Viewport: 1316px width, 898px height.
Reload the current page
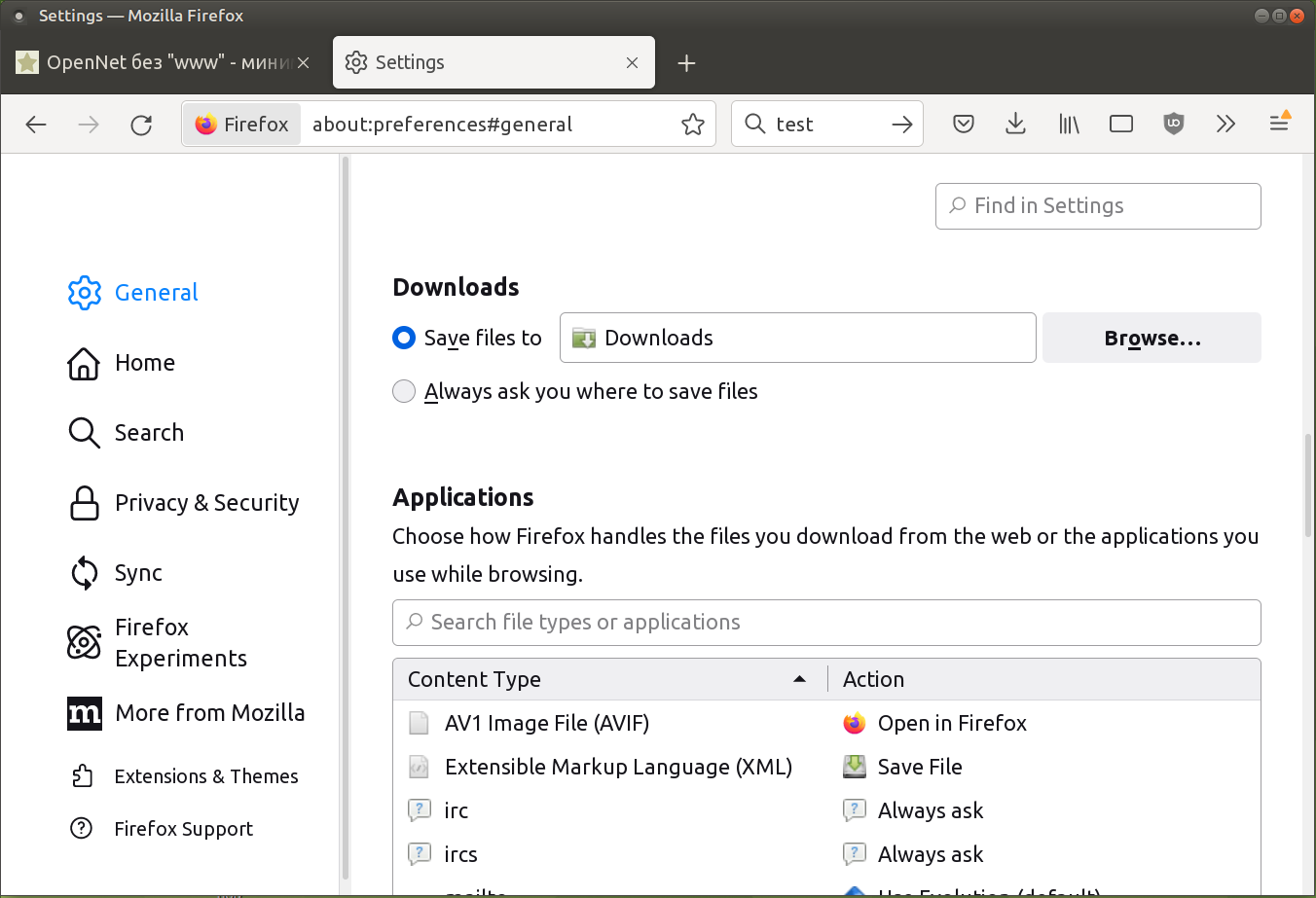[x=141, y=125]
